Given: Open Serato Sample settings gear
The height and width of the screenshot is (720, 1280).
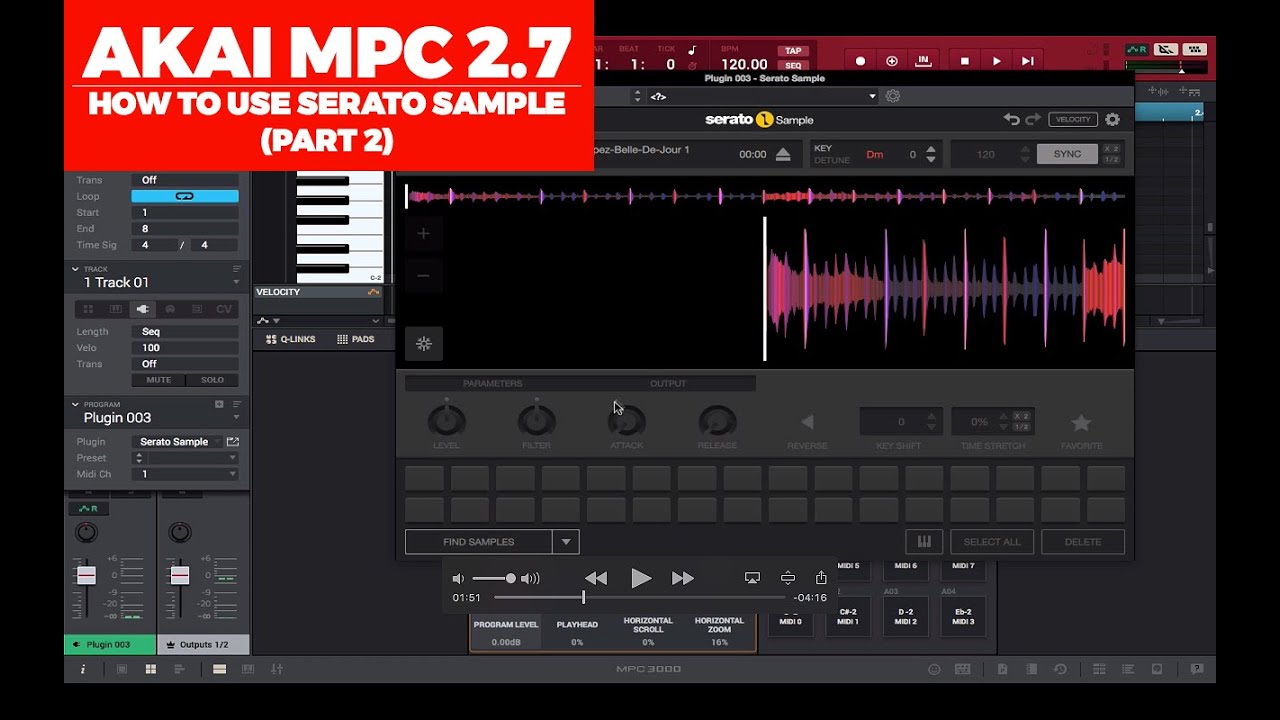Looking at the screenshot, I should tap(1112, 120).
